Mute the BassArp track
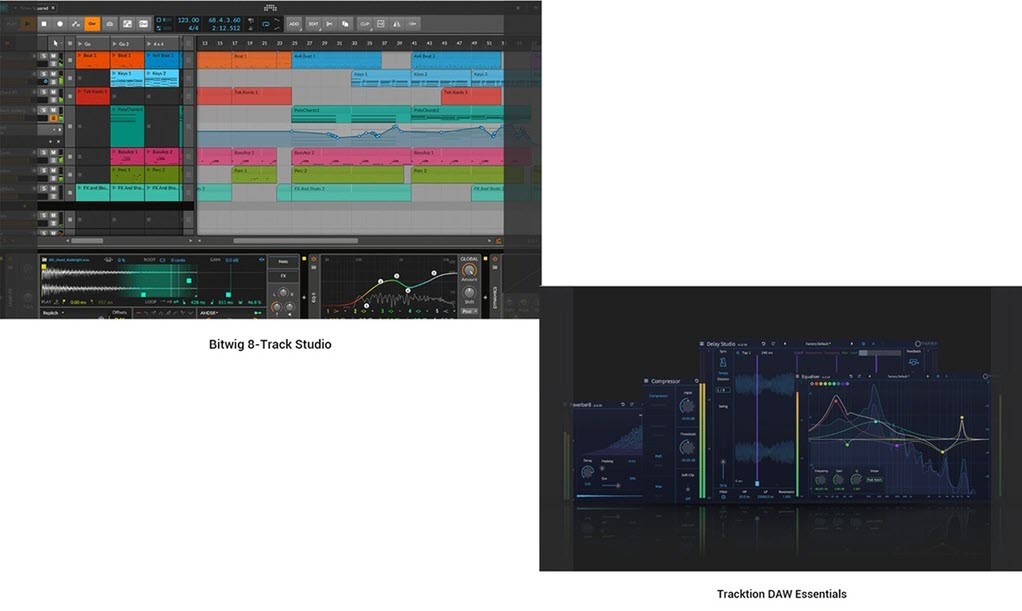Viewport: 1022px width, 611px height. click(53, 153)
